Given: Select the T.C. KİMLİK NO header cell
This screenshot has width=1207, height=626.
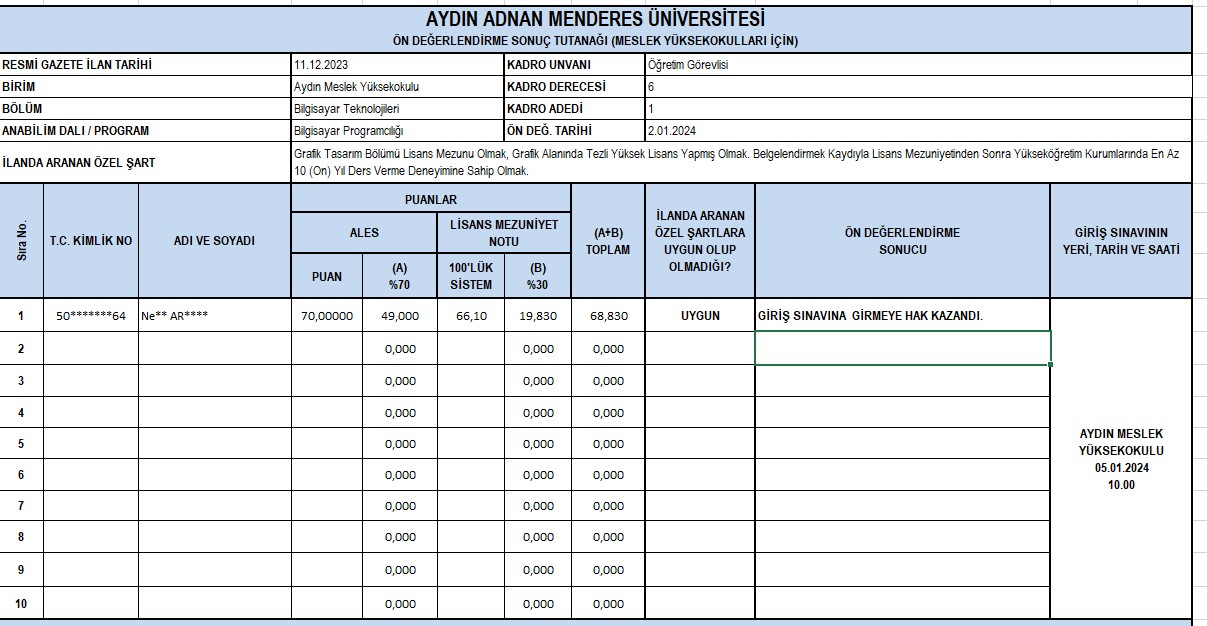Looking at the screenshot, I should [x=91, y=241].
